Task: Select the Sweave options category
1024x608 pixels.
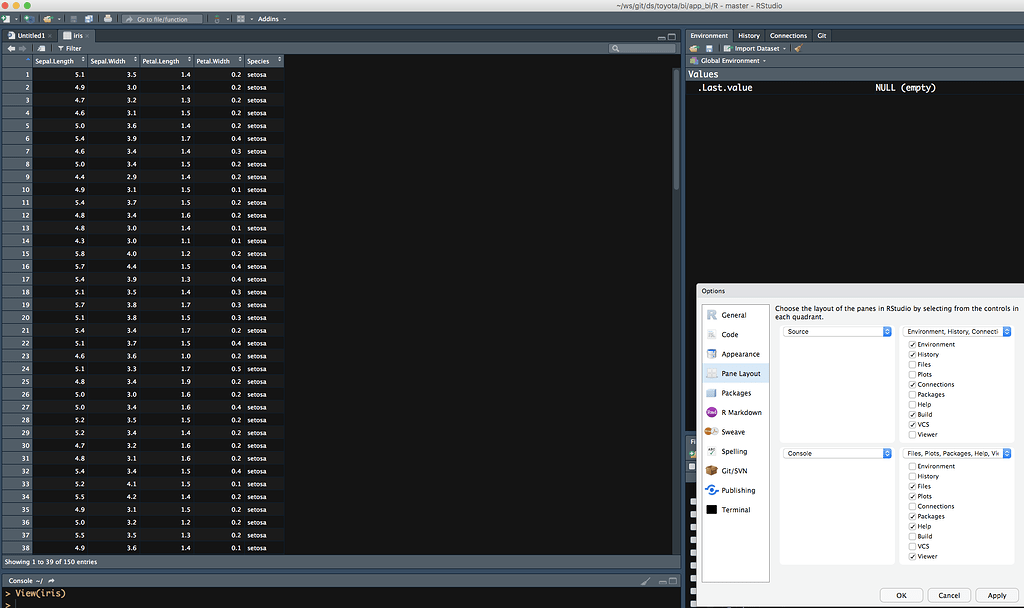Action: click(735, 432)
